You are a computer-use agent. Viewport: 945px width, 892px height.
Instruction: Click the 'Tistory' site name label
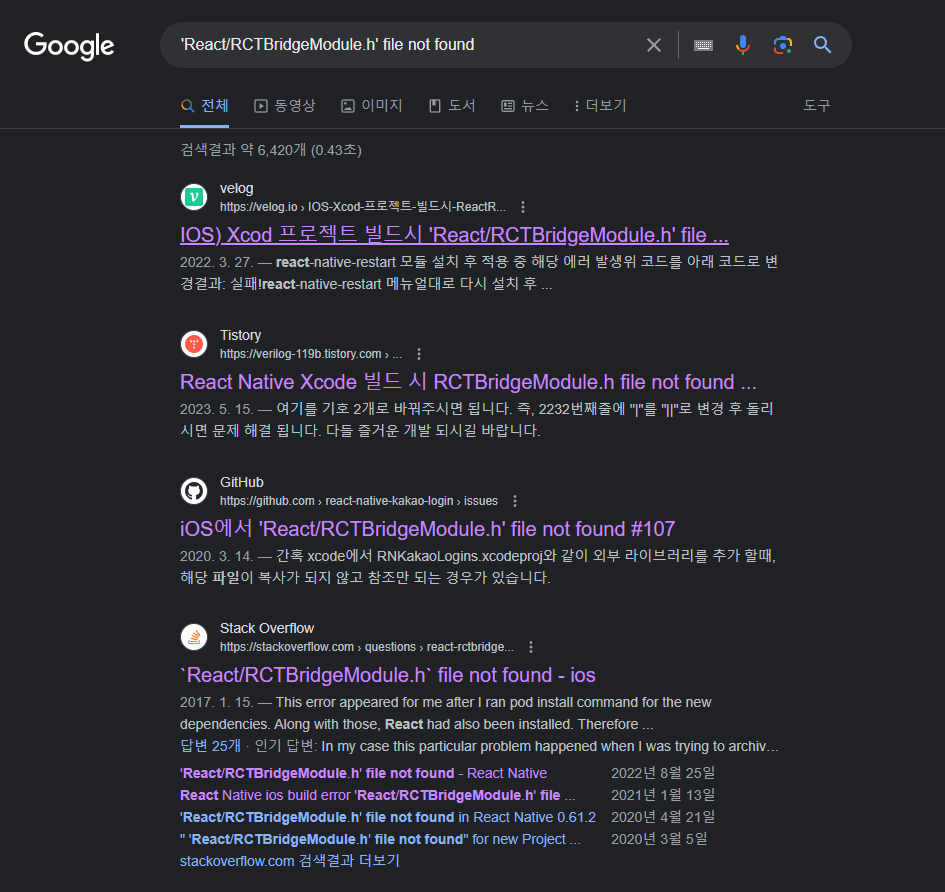click(x=240, y=336)
